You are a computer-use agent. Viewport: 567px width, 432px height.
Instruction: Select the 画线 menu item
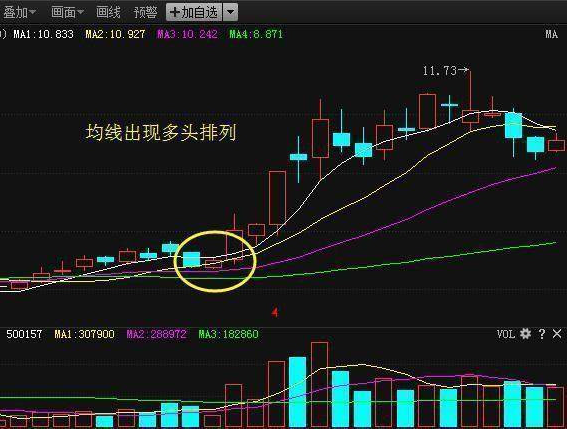pos(108,12)
